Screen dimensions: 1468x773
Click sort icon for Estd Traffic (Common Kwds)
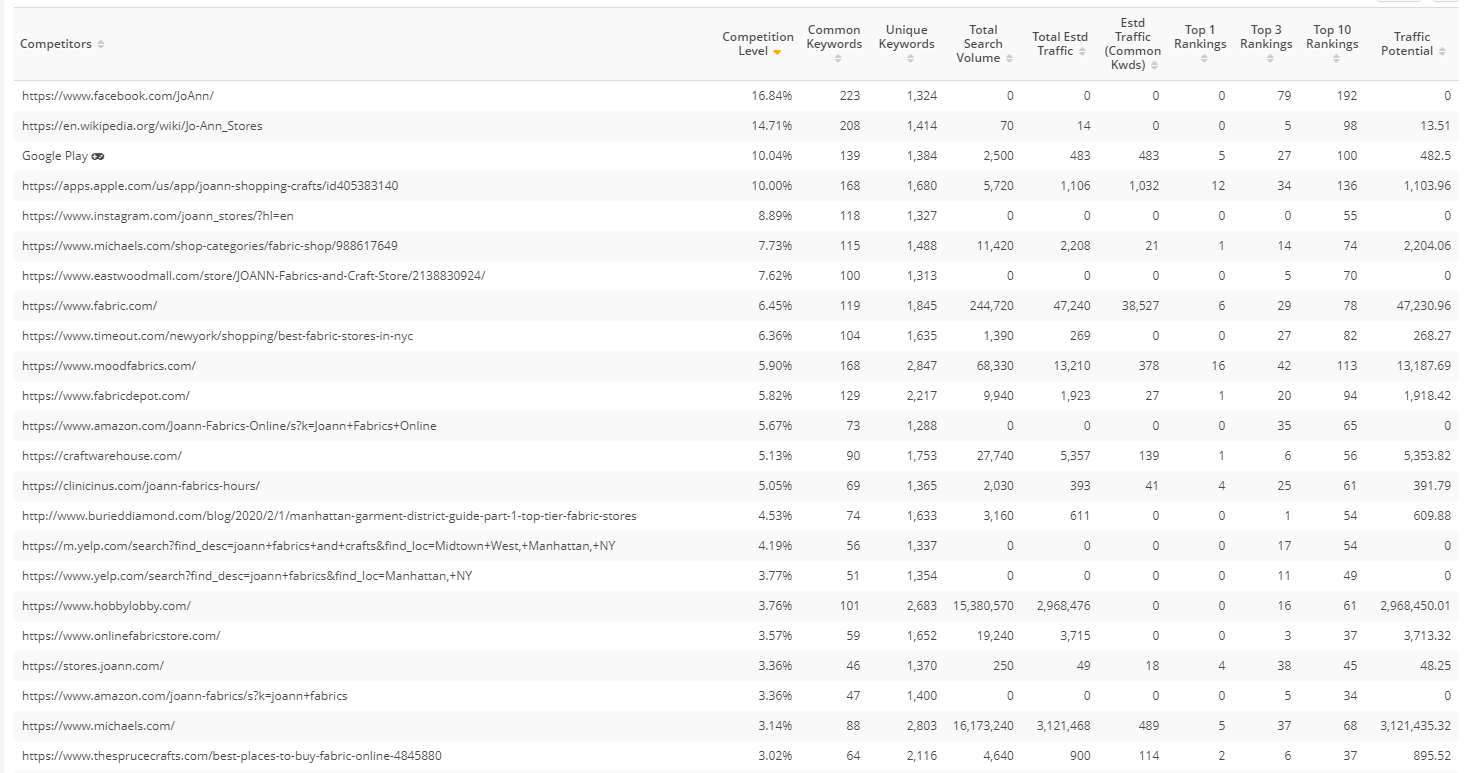pyautogui.click(x=1154, y=66)
